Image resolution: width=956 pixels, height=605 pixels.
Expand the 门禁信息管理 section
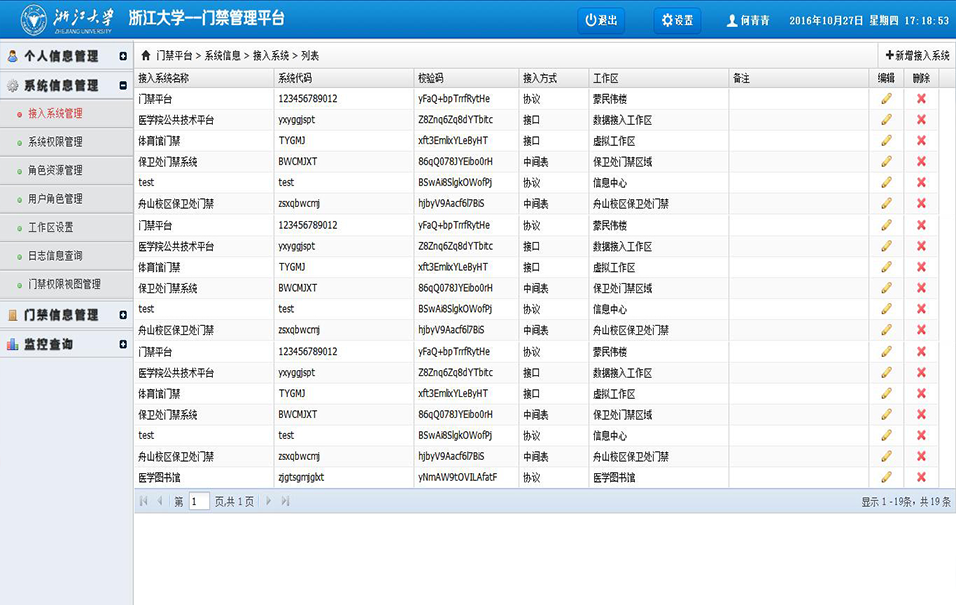123,315
